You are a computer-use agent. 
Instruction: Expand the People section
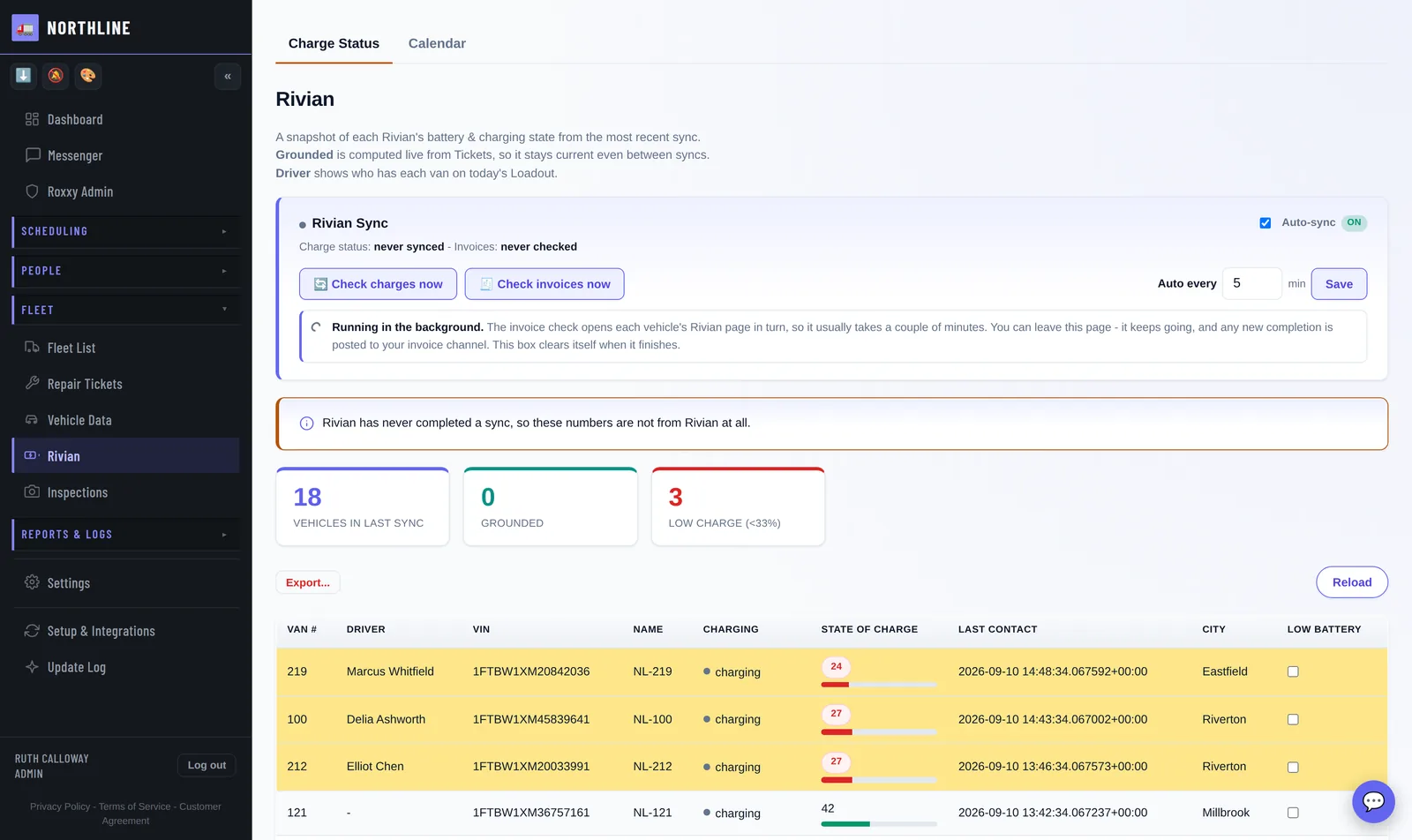125,271
